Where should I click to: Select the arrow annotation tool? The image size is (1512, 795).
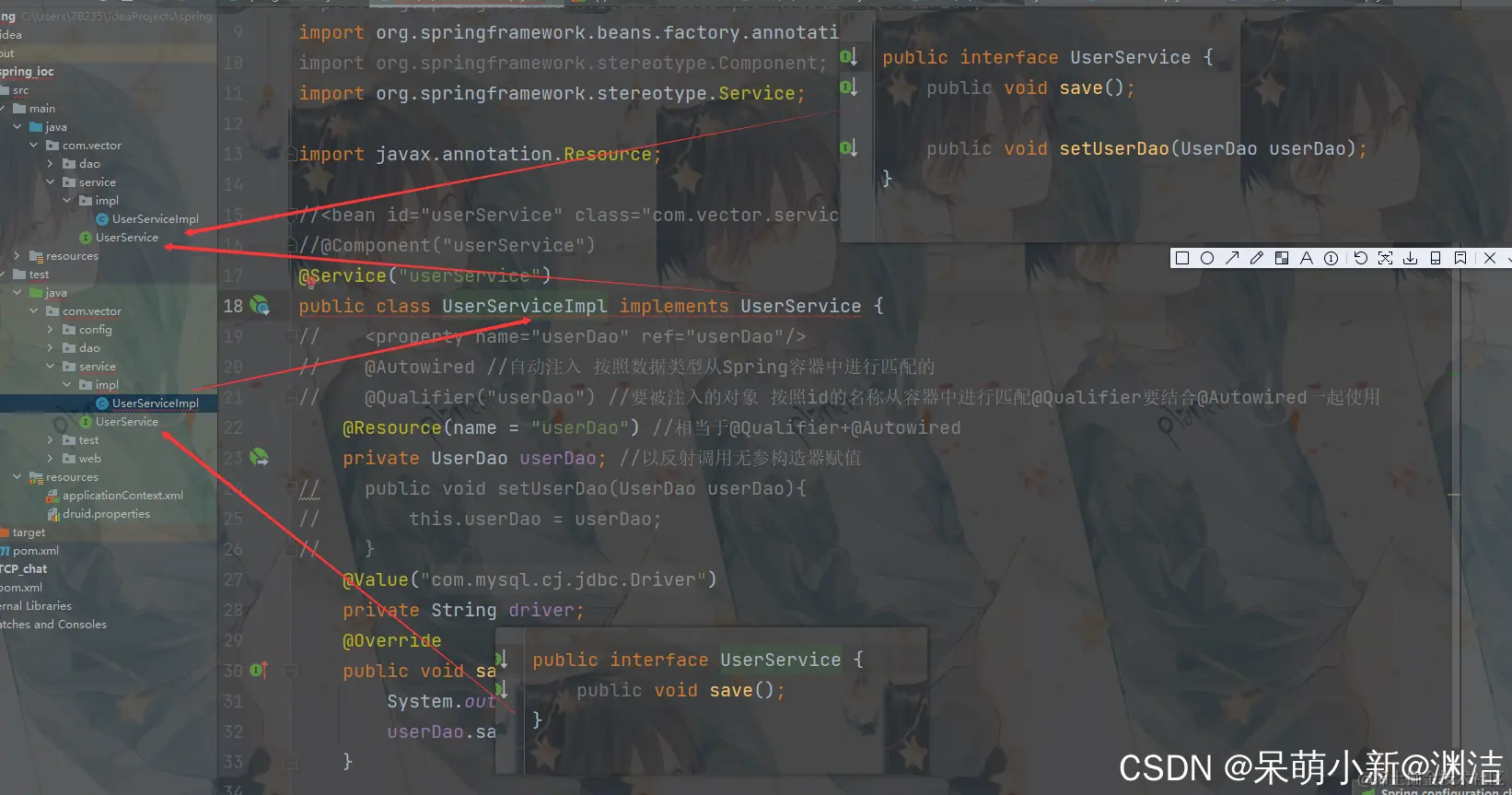point(1232,259)
